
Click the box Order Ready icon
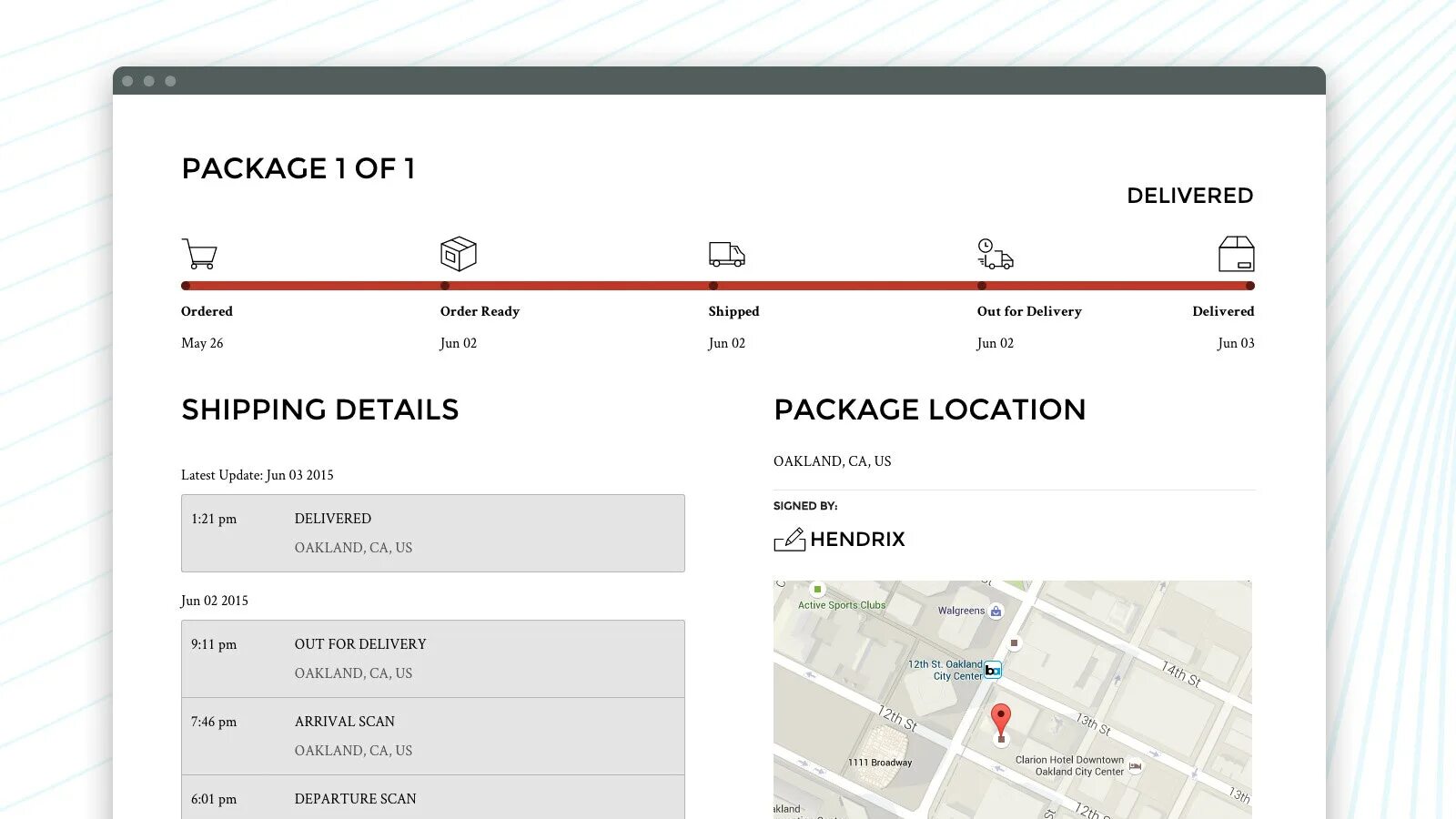pyautogui.click(x=459, y=254)
